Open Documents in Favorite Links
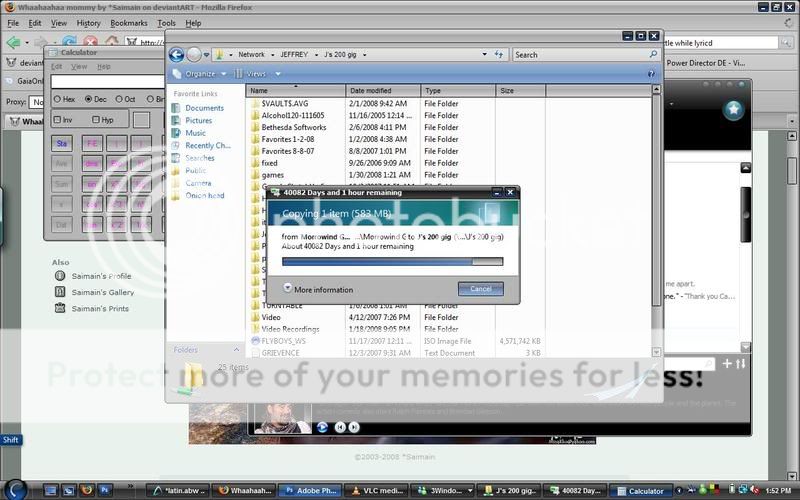 coord(203,108)
